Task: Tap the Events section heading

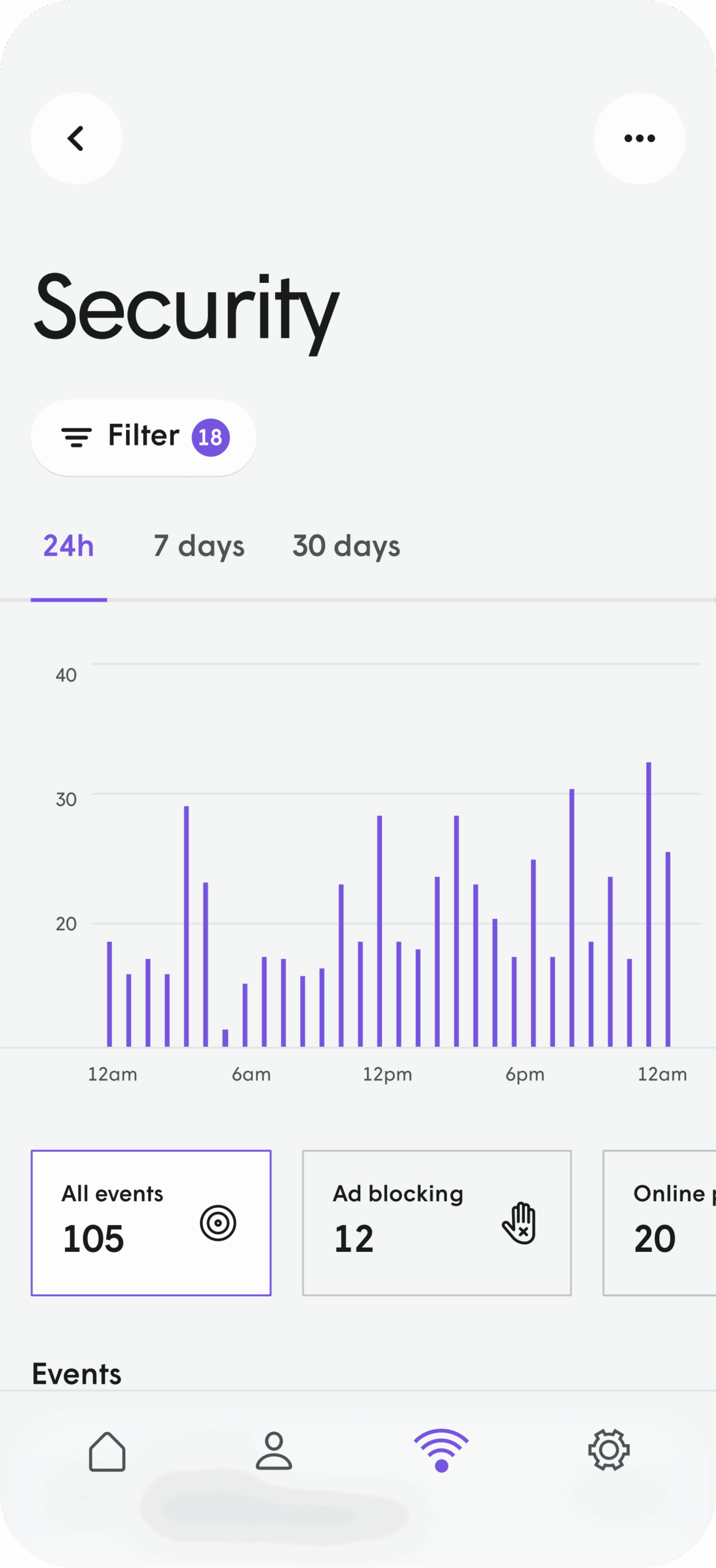Action: (x=77, y=1374)
